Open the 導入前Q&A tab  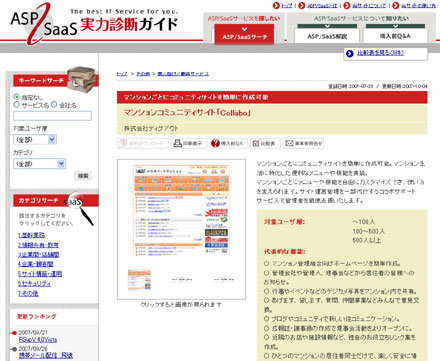(395, 36)
